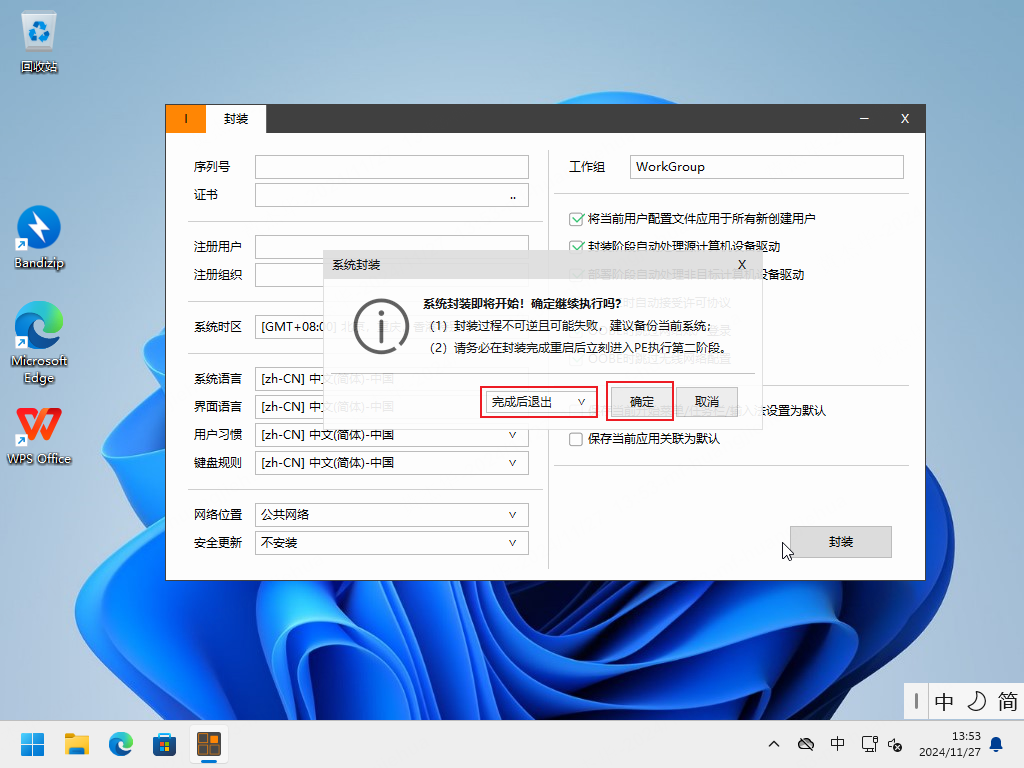
Task: Expand the 用户习惯 dropdown
Action: click(x=392, y=435)
